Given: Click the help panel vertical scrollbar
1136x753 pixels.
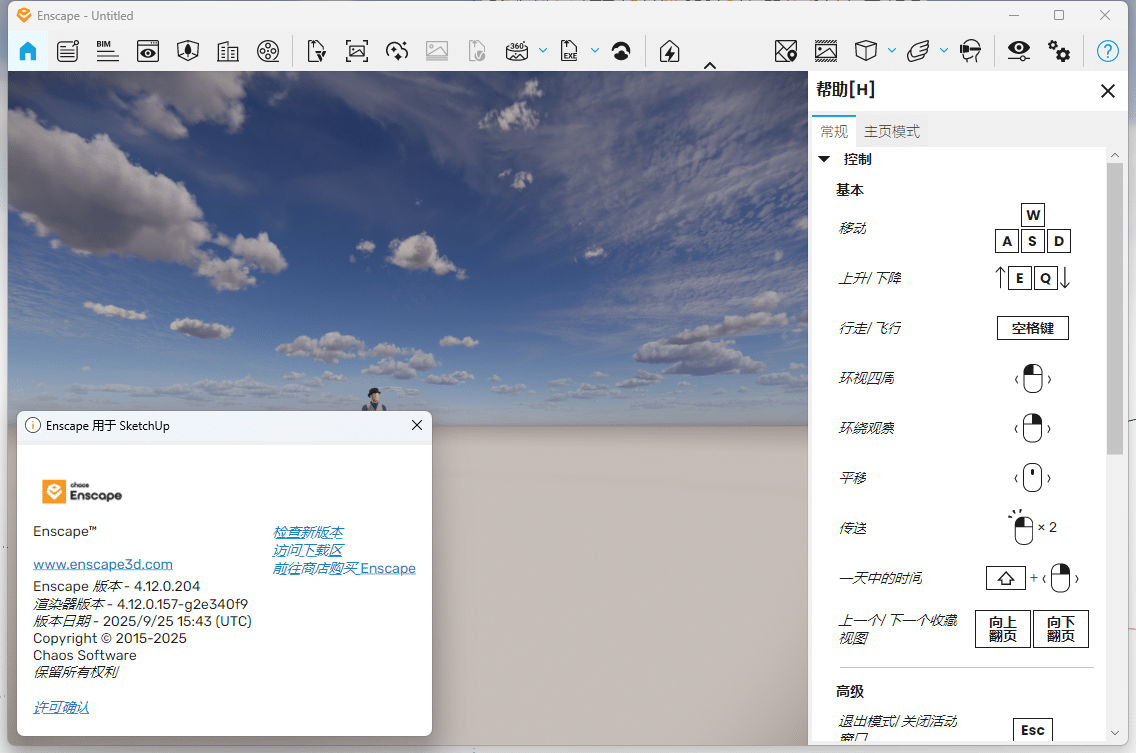Looking at the screenshot, I should tap(1115, 310).
